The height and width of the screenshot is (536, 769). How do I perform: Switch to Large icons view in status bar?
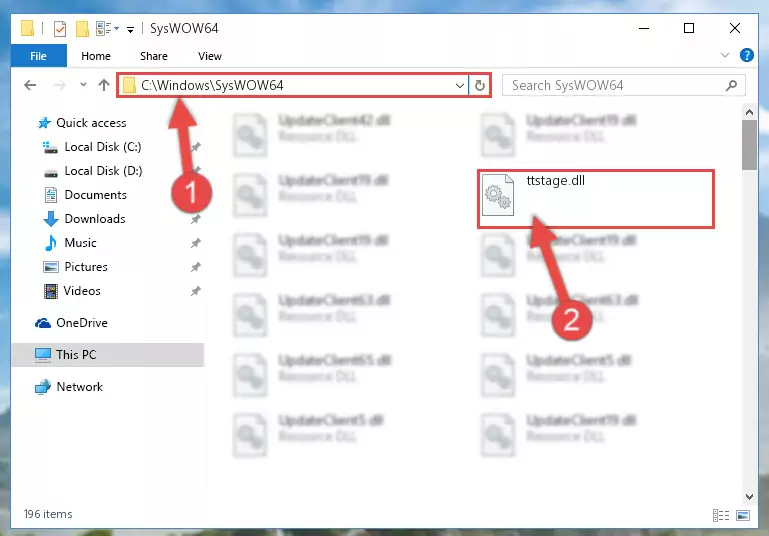(x=743, y=515)
